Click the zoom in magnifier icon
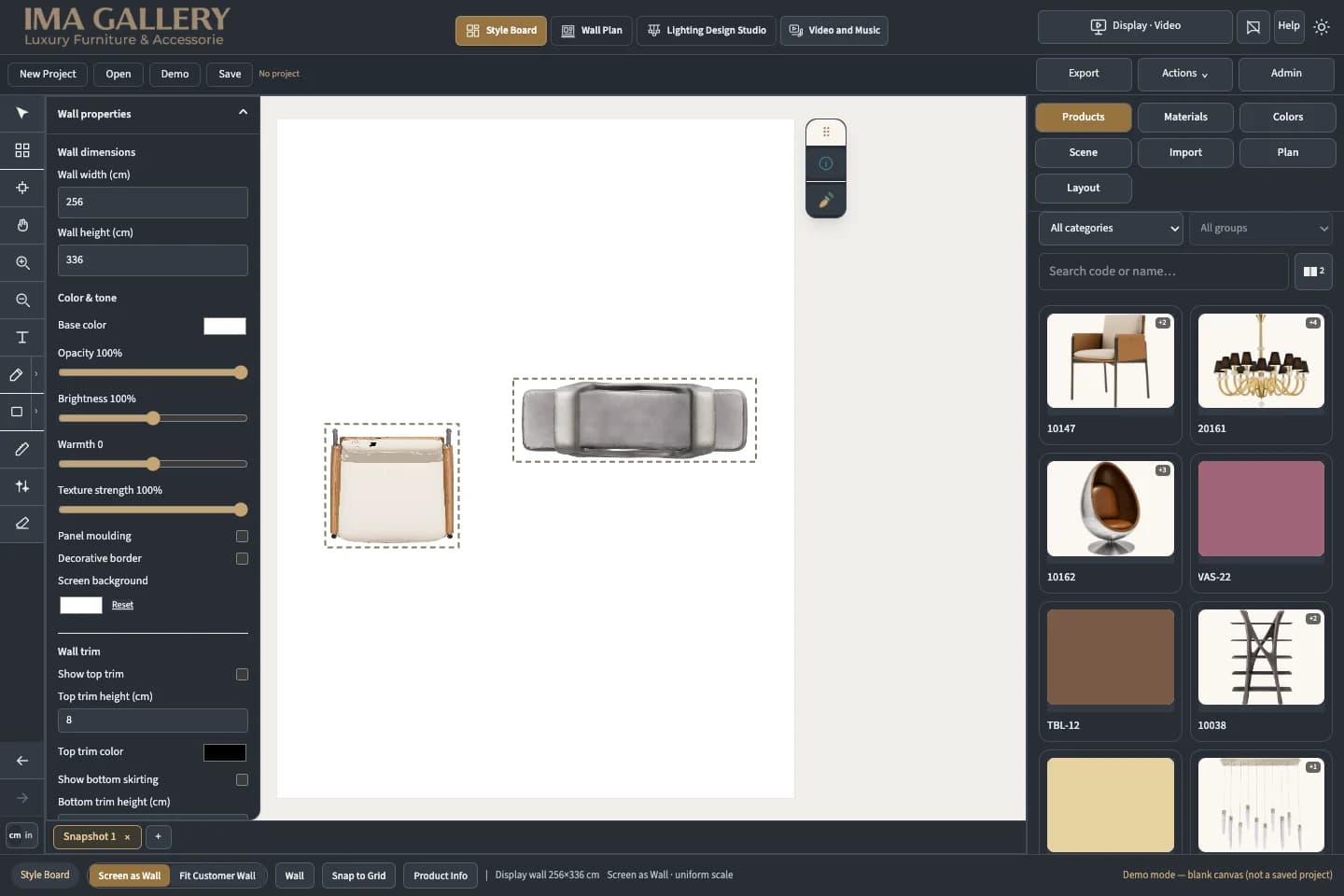This screenshot has height=896, width=1344. [22, 262]
